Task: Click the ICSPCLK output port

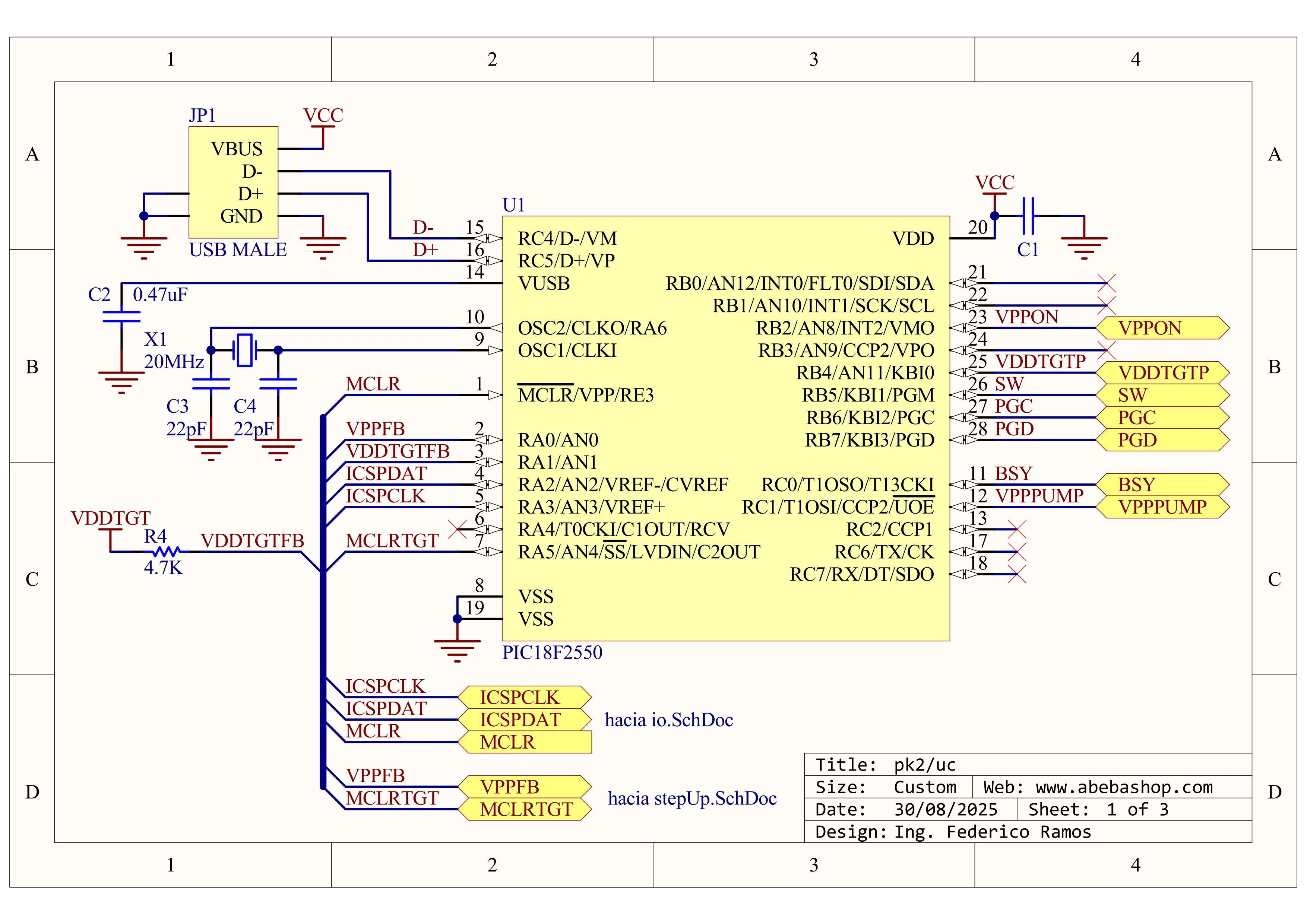Action: (x=524, y=697)
